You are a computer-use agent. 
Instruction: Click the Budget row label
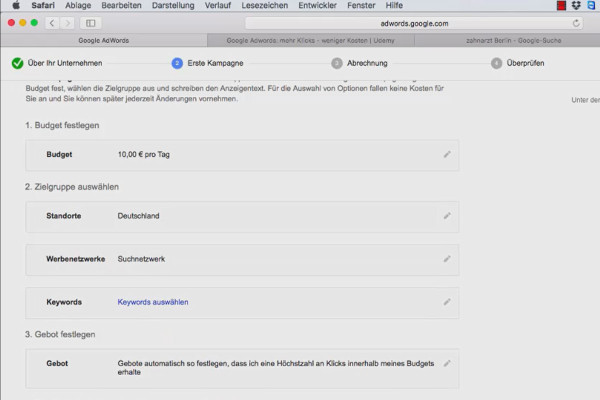[x=59, y=154]
